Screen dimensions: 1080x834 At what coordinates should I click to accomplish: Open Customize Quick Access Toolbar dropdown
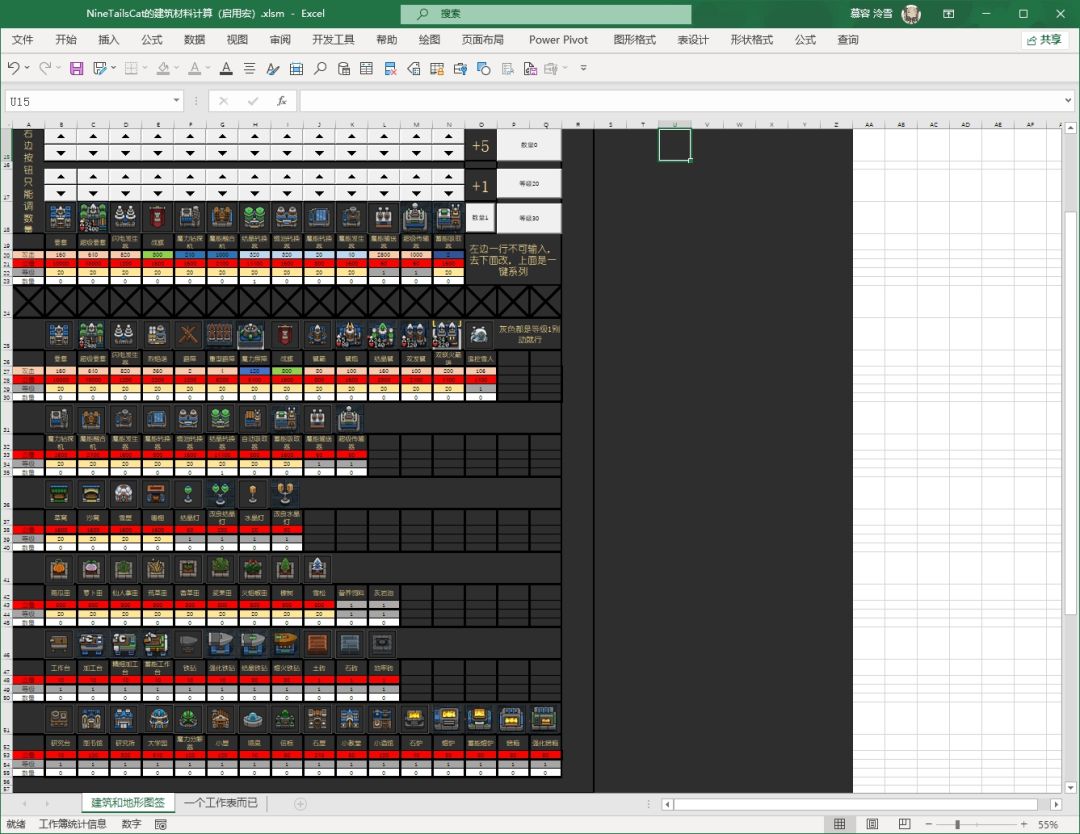tap(584, 68)
